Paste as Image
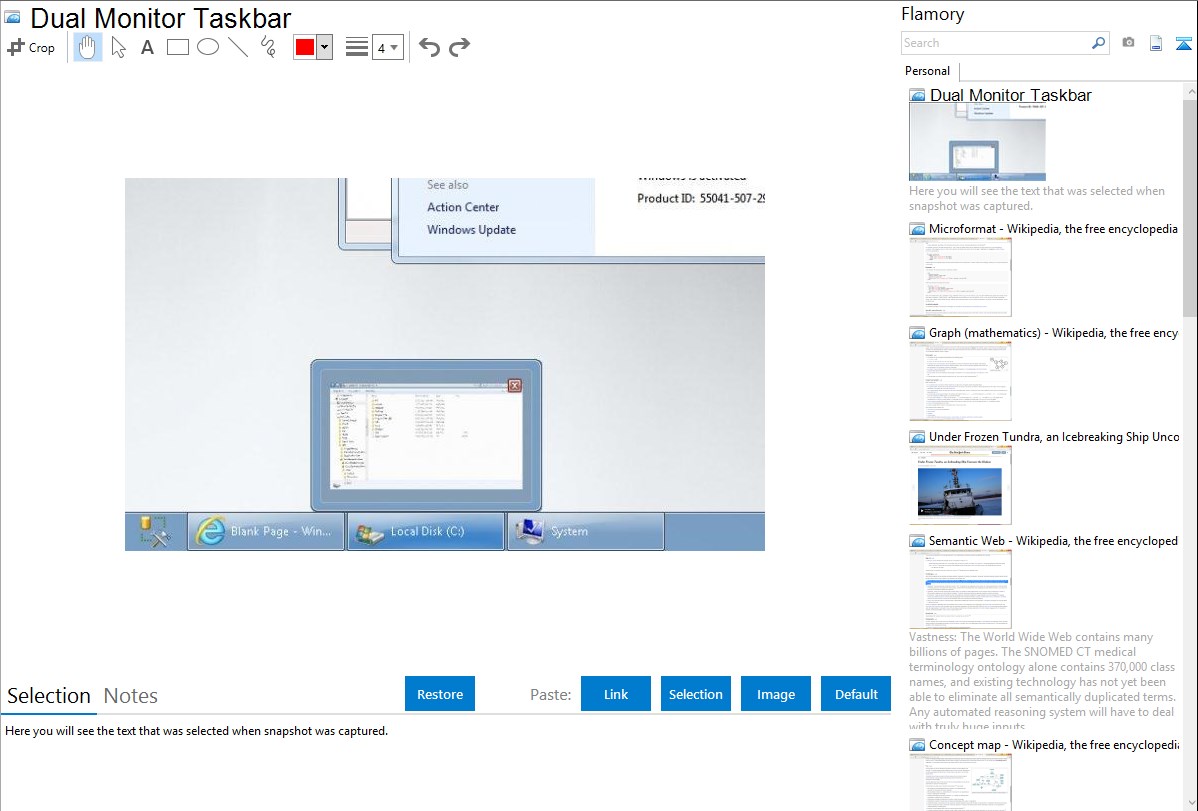 point(776,694)
